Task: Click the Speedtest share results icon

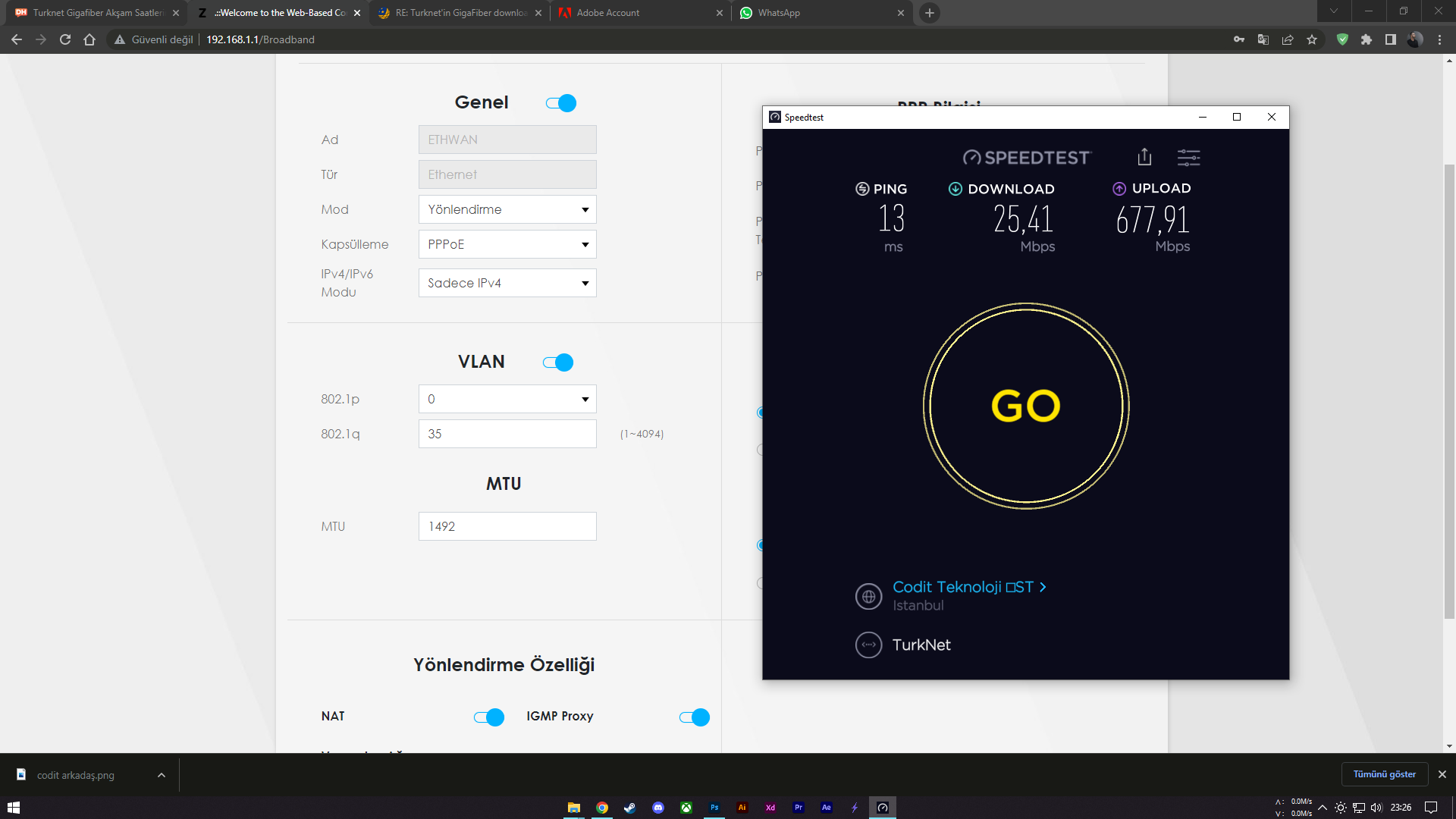Action: click(x=1144, y=157)
